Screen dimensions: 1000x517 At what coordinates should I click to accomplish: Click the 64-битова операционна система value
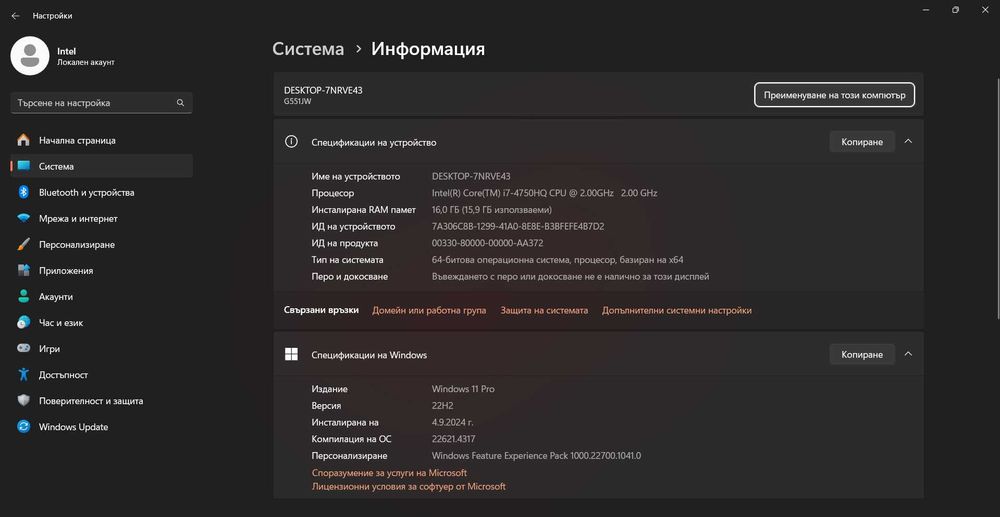[557, 260]
